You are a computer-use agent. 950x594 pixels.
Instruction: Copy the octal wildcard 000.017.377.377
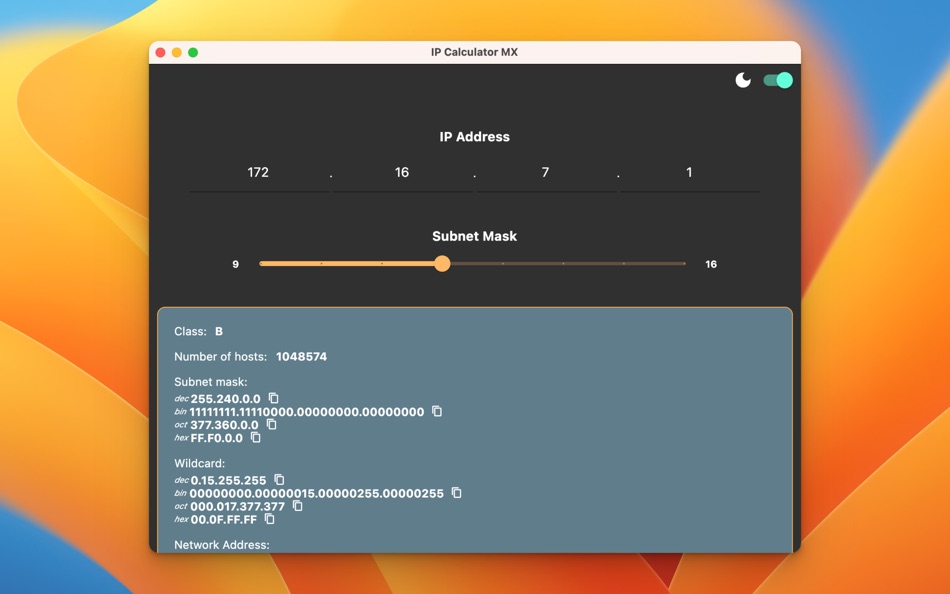[297, 506]
